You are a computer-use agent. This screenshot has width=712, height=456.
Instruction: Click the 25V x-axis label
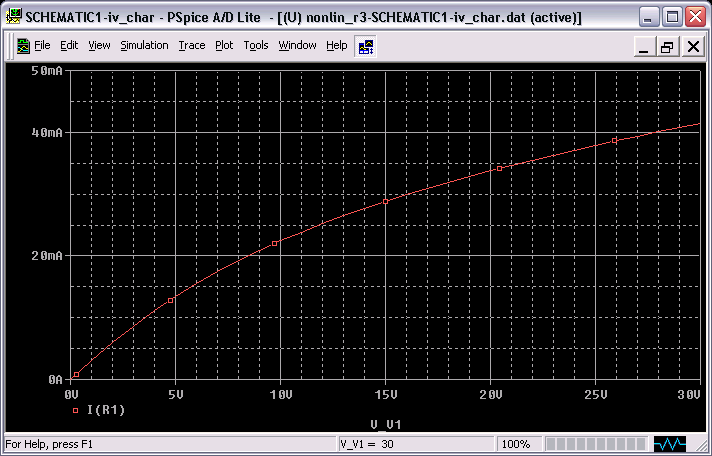[x=595, y=394]
